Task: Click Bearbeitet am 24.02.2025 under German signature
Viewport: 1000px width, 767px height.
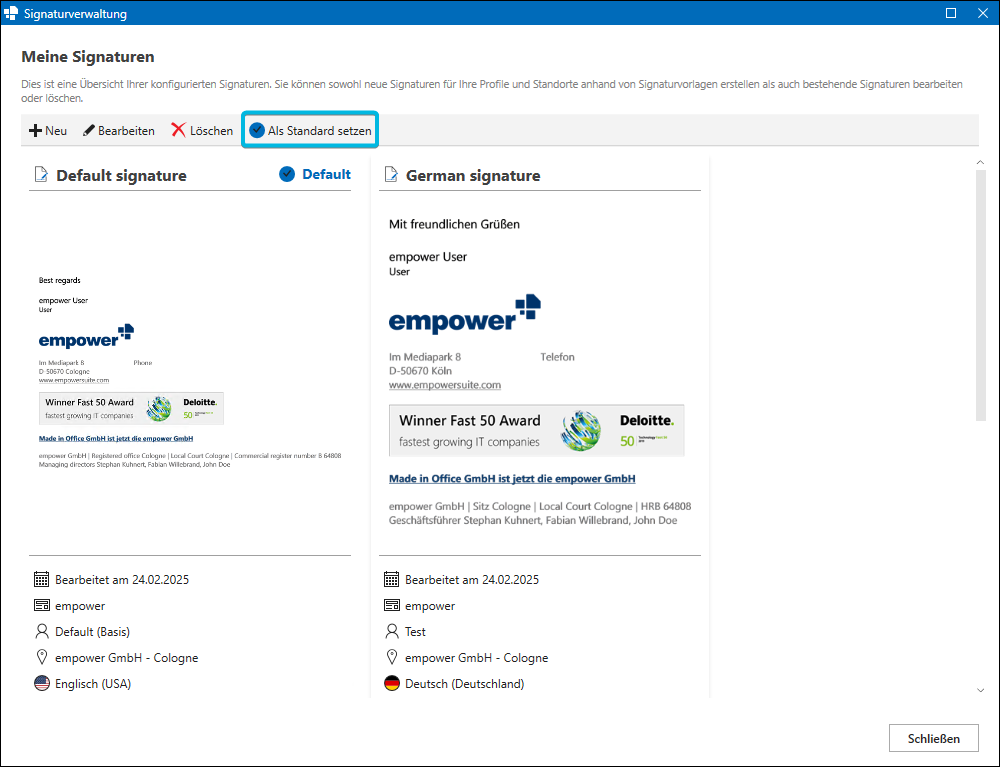Action: (x=472, y=580)
